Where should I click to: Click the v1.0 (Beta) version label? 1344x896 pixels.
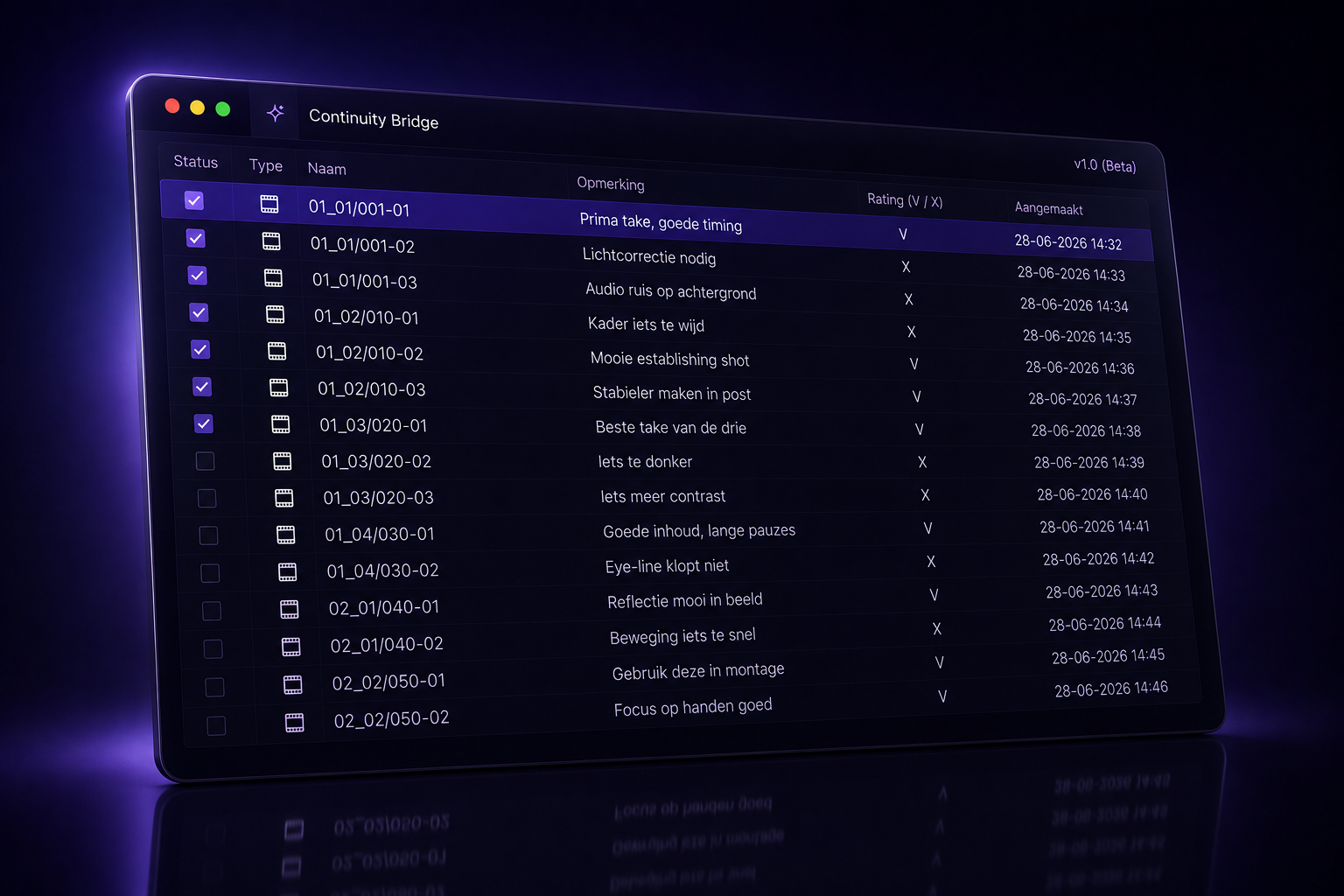[x=1105, y=165]
